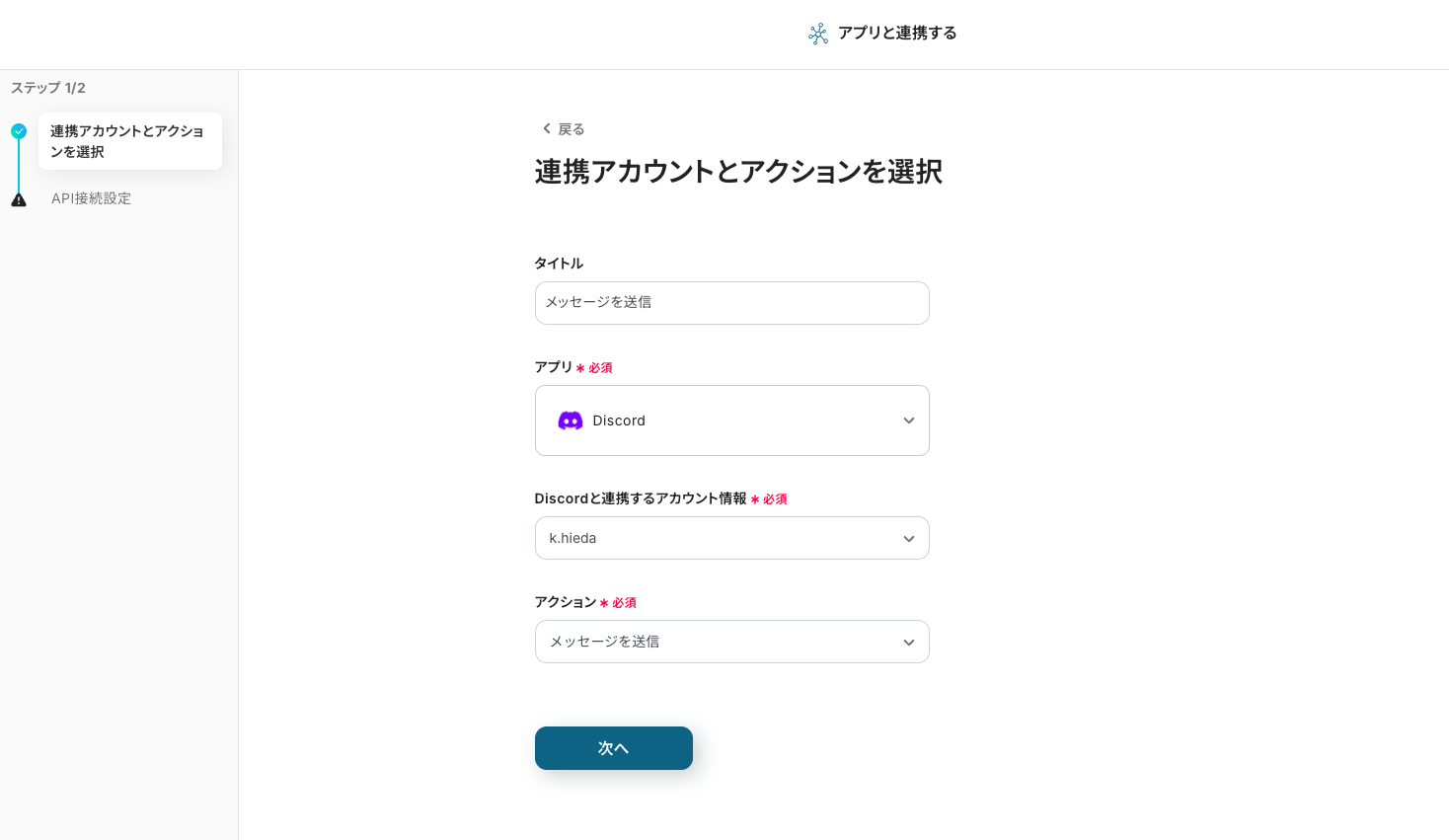
Task: Click the 連携アカウントとアクションを選択 page heading
Action: coord(737,172)
